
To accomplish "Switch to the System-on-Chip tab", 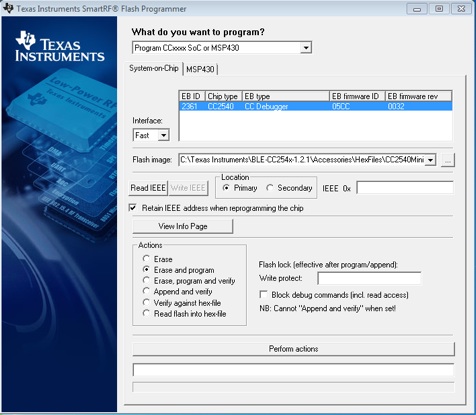I will [x=154, y=68].
